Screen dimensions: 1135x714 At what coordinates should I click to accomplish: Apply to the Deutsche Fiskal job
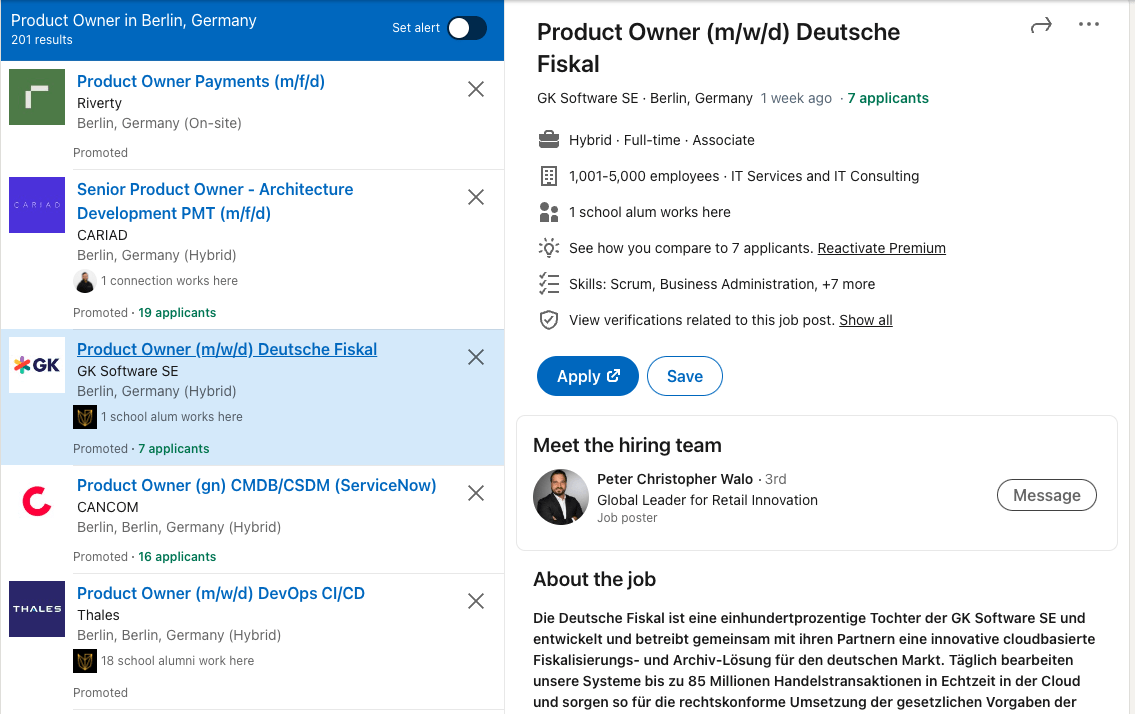pyautogui.click(x=588, y=376)
